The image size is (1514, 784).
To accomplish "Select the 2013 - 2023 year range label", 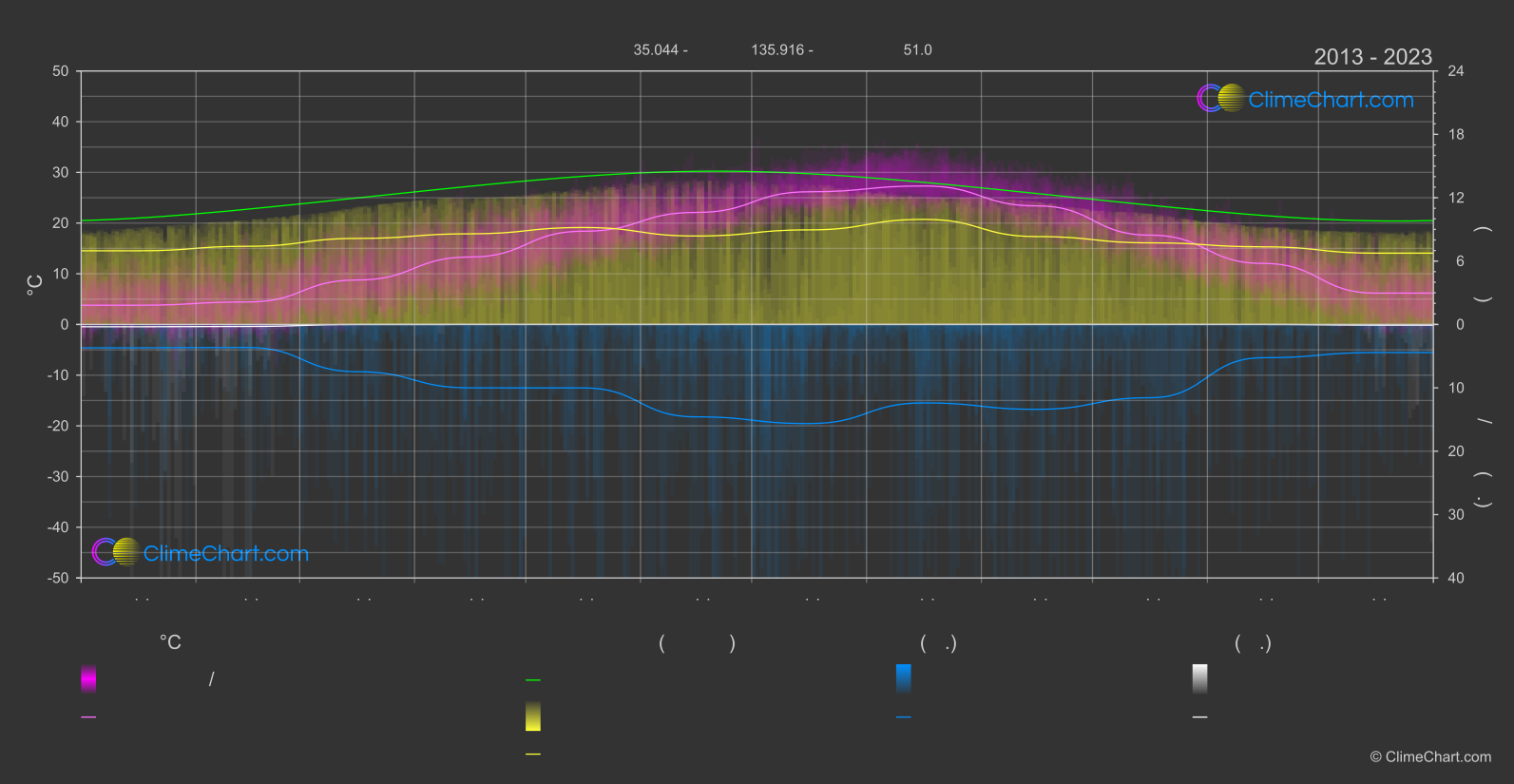I will (x=1372, y=57).
